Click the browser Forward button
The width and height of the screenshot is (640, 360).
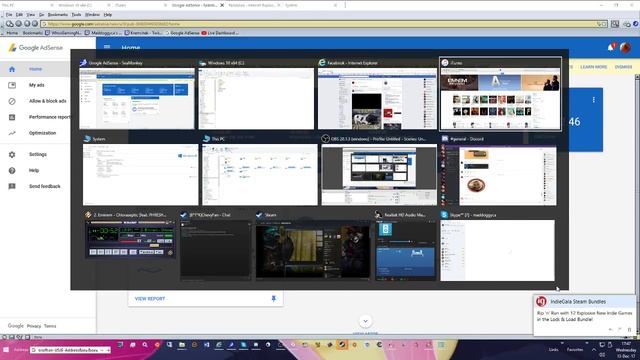pos(18,24)
